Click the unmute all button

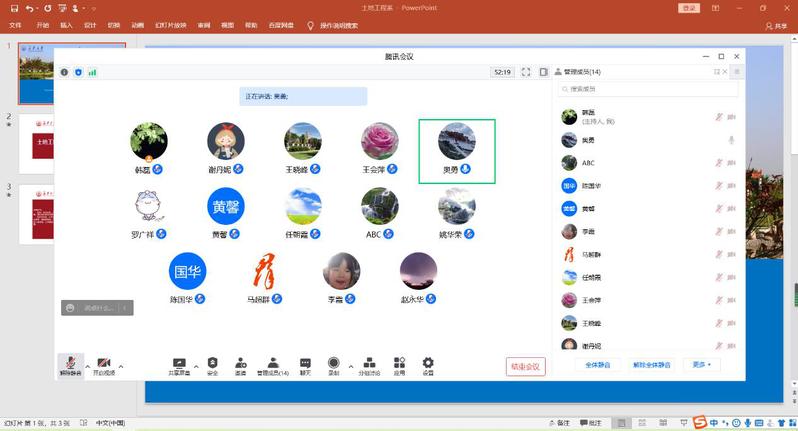click(651, 365)
